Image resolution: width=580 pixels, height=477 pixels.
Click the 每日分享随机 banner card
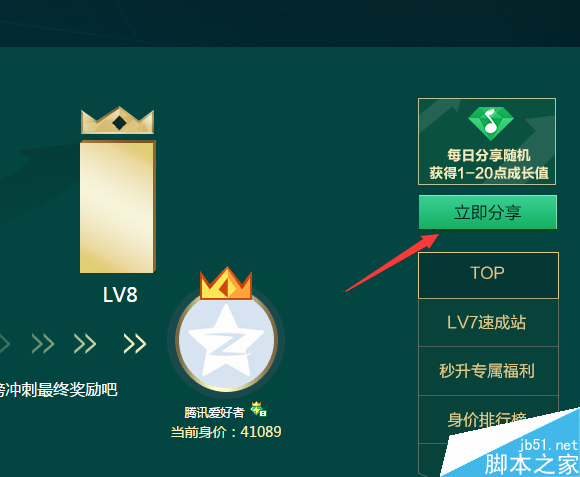pyautogui.click(x=487, y=141)
